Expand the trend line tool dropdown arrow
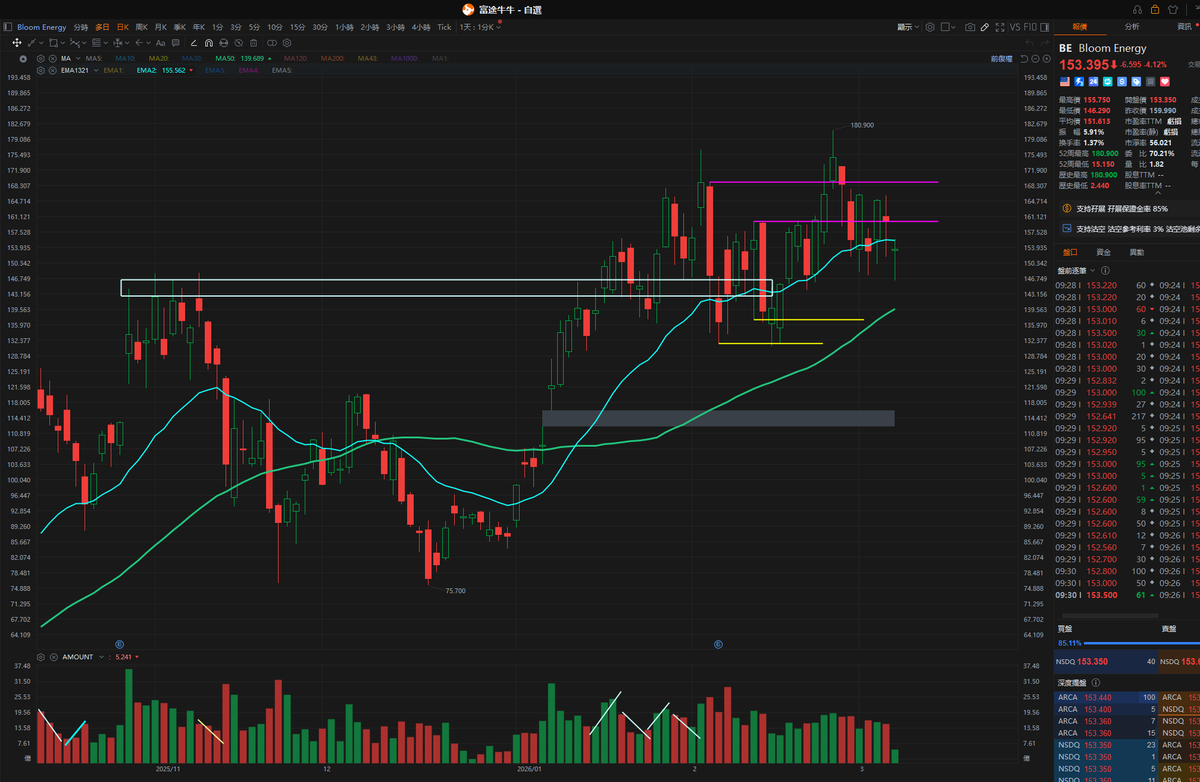 click(x=42, y=44)
